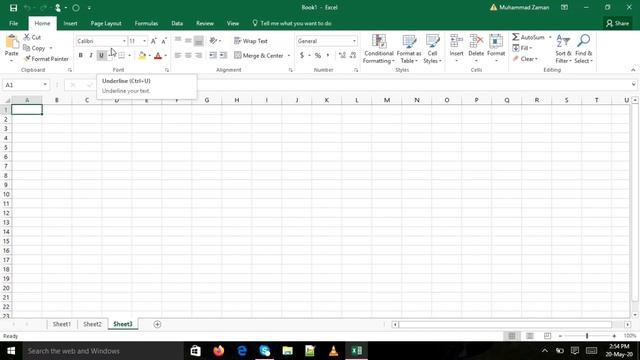Click the Cut scissors button
The width and height of the screenshot is (640, 360).
coord(32,37)
